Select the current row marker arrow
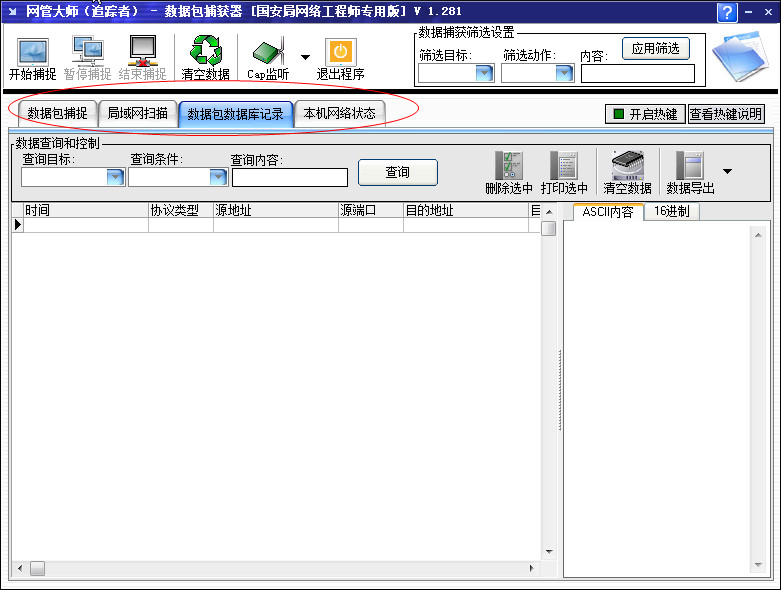The height and width of the screenshot is (590, 781). tap(17, 225)
